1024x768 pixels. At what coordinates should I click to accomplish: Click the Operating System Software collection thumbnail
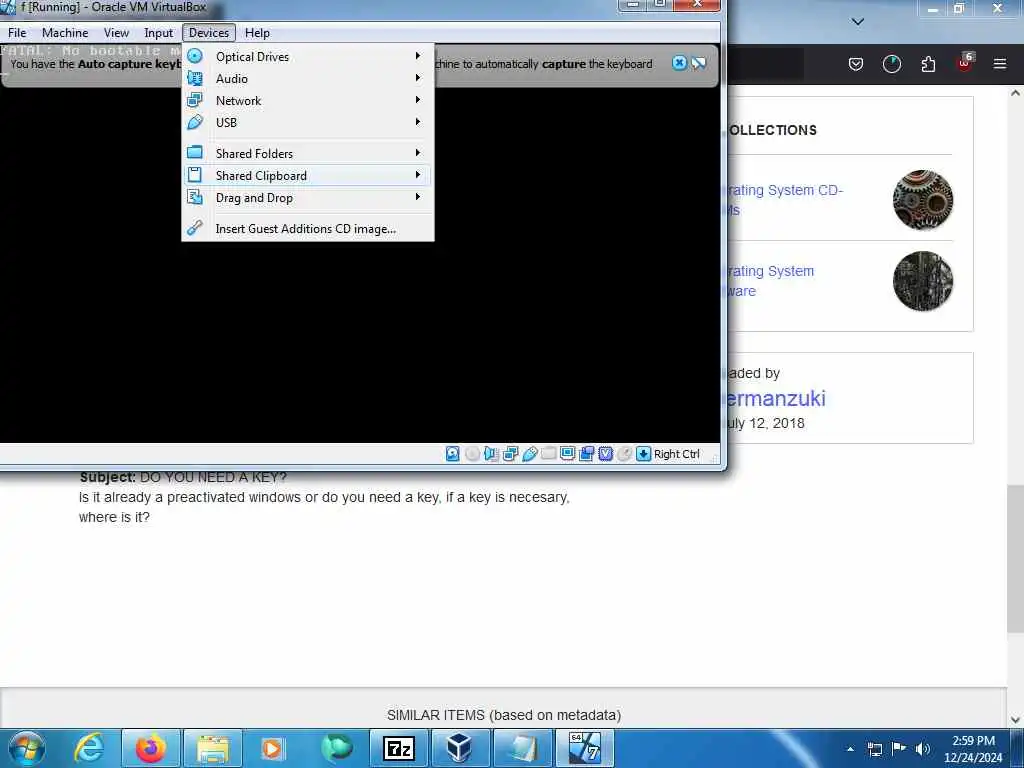[923, 281]
